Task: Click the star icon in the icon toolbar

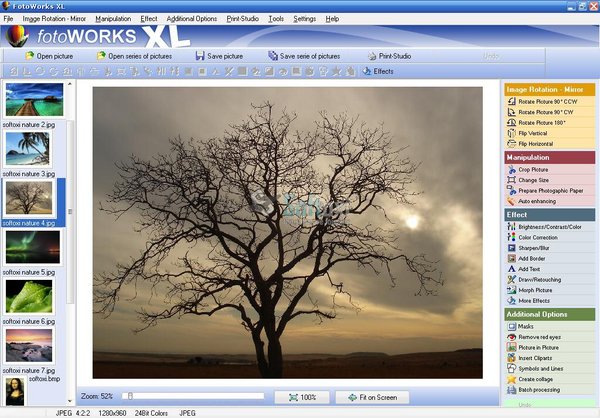Action: point(336,71)
